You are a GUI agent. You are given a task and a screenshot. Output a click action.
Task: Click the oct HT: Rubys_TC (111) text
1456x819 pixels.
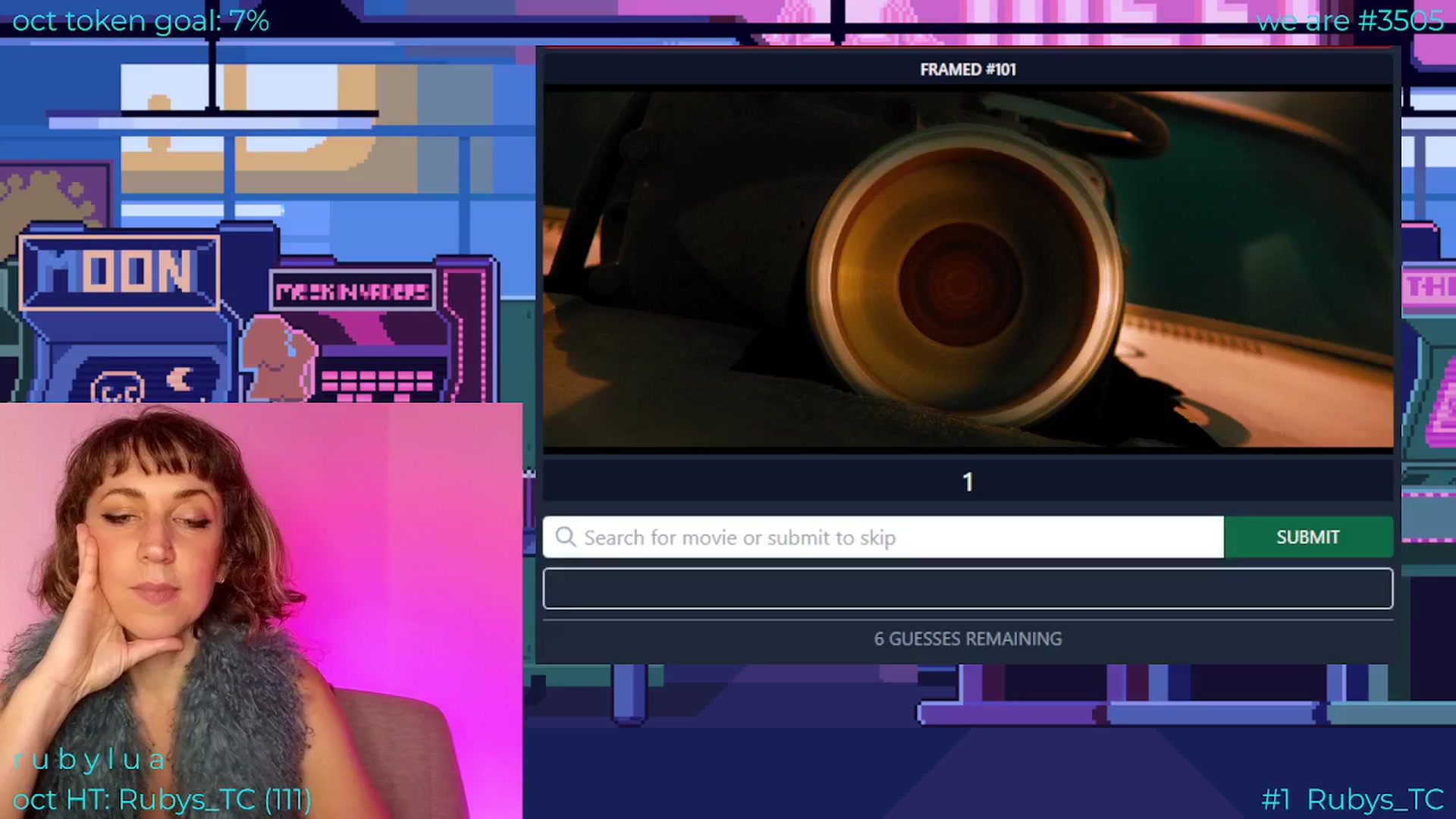[162, 799]
